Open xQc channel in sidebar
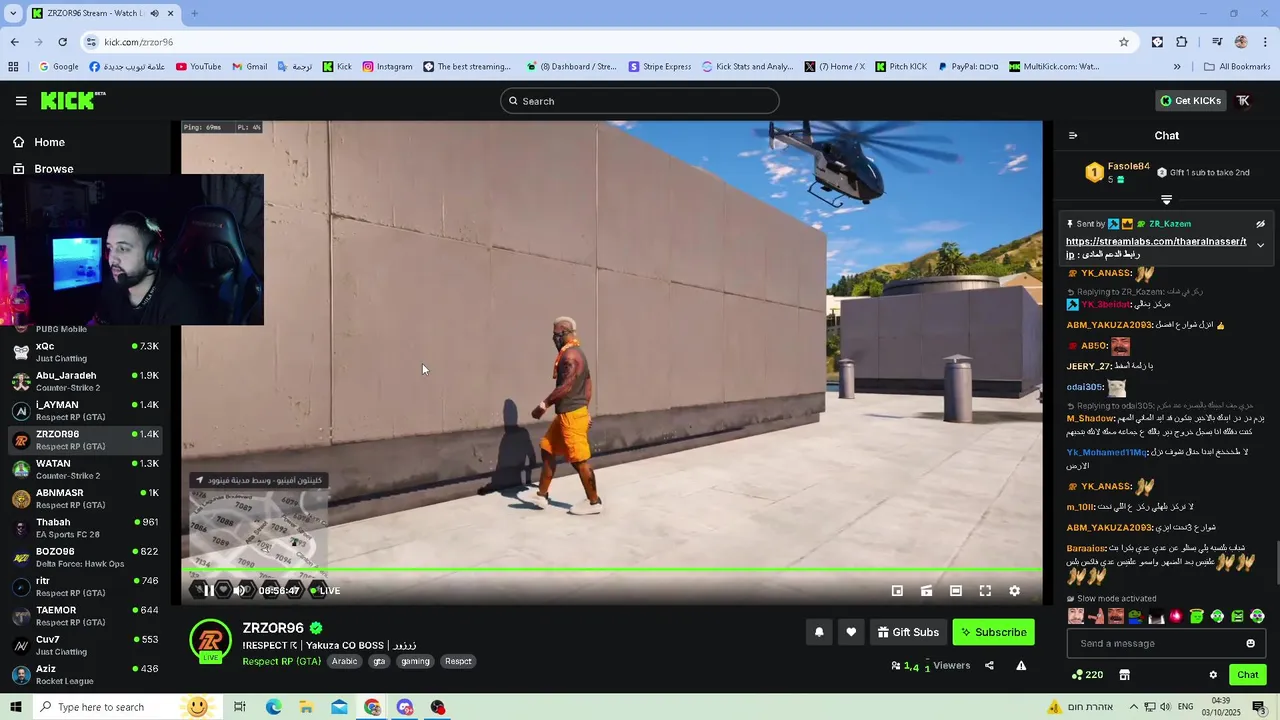Image resolution: width=1280 pixels, height=720 pixels. 86,352
